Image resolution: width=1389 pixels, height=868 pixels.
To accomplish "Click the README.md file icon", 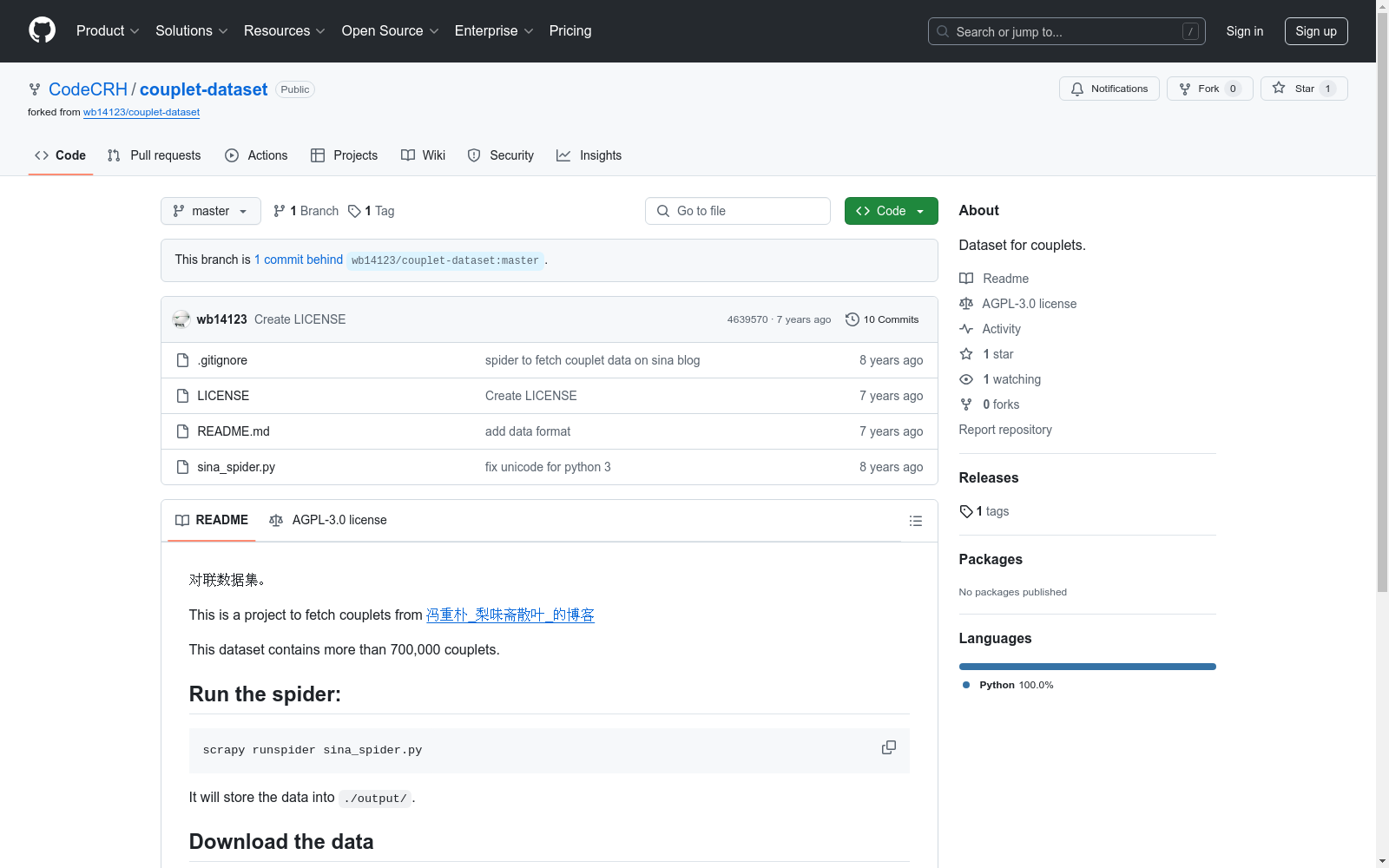I will point(182,431).
